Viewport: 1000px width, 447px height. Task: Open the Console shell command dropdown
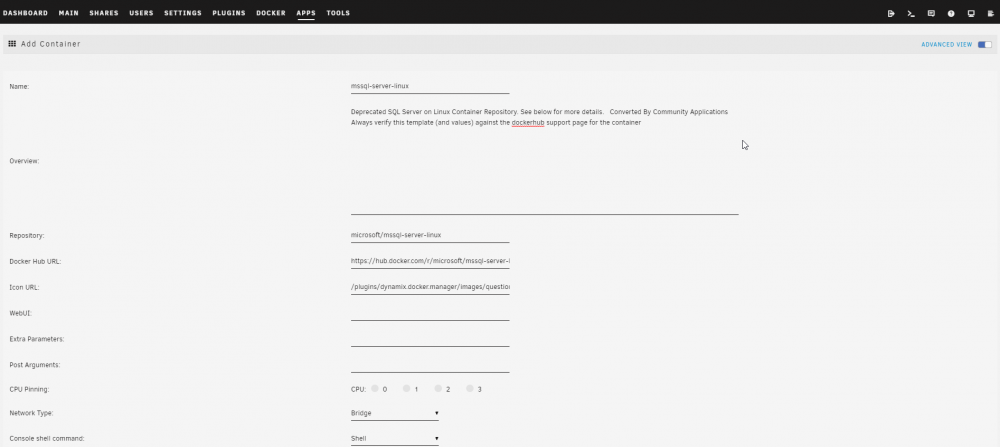pos(395,439)
